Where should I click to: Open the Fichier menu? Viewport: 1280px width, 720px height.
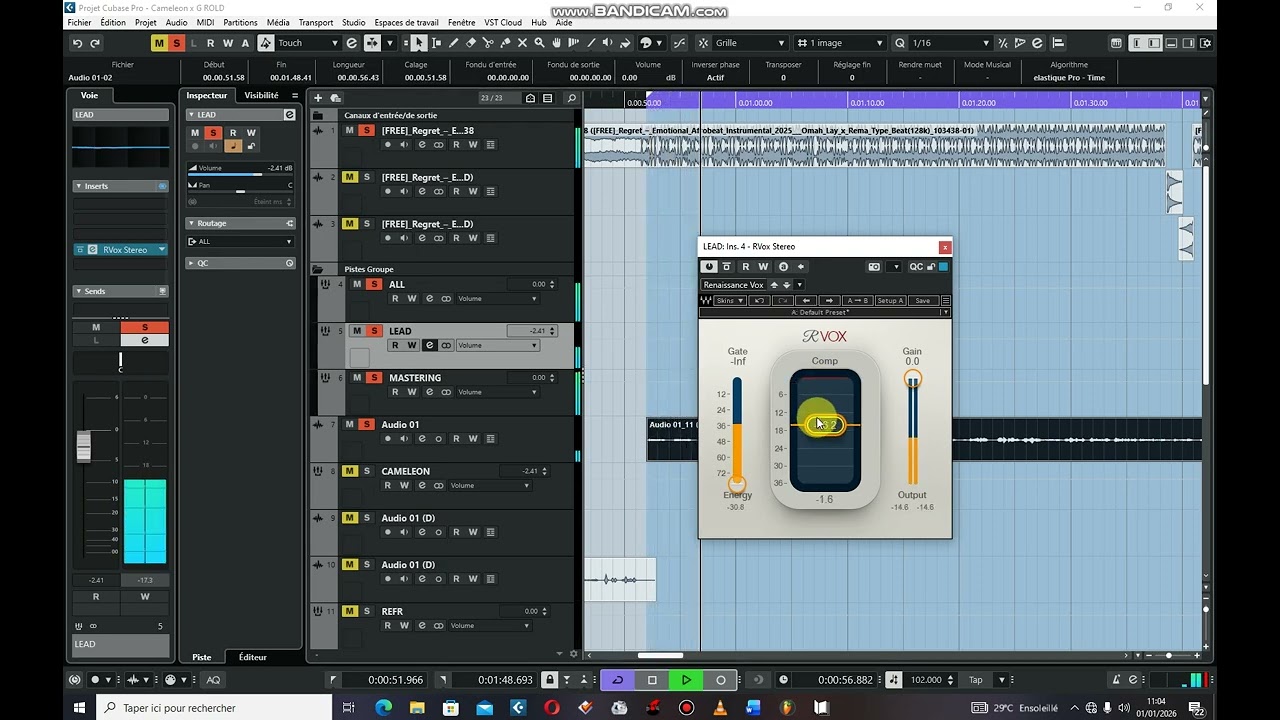(79, 22)
